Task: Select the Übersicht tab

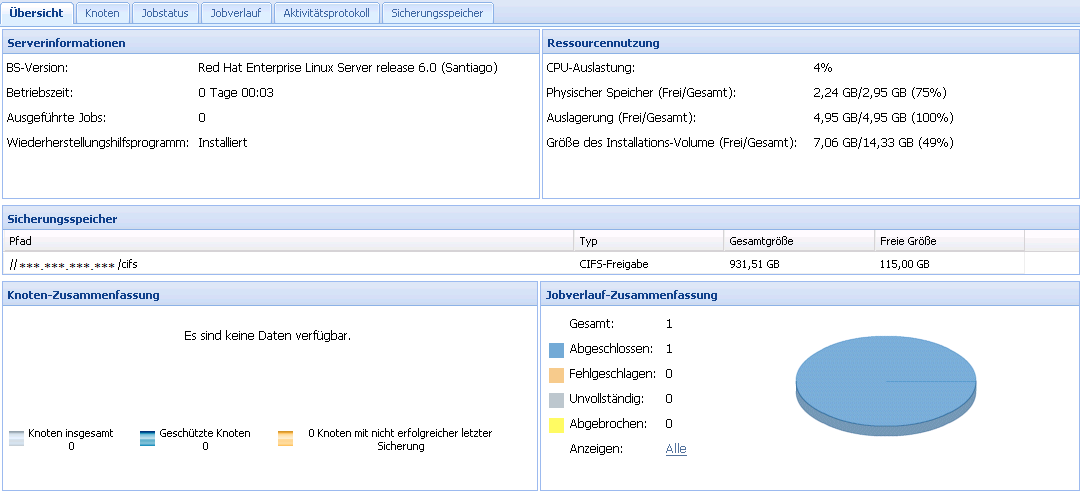Action: 37,13
